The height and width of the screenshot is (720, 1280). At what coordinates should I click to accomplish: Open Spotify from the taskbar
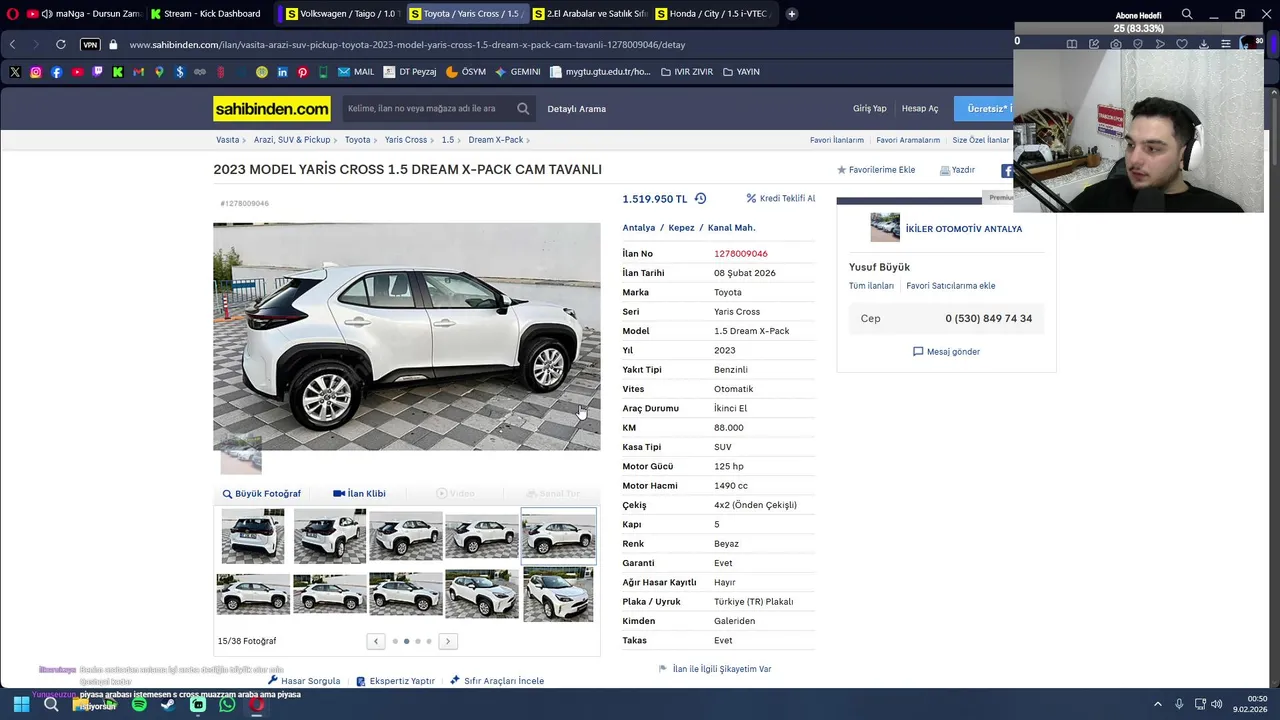click(x=139, y=704)
